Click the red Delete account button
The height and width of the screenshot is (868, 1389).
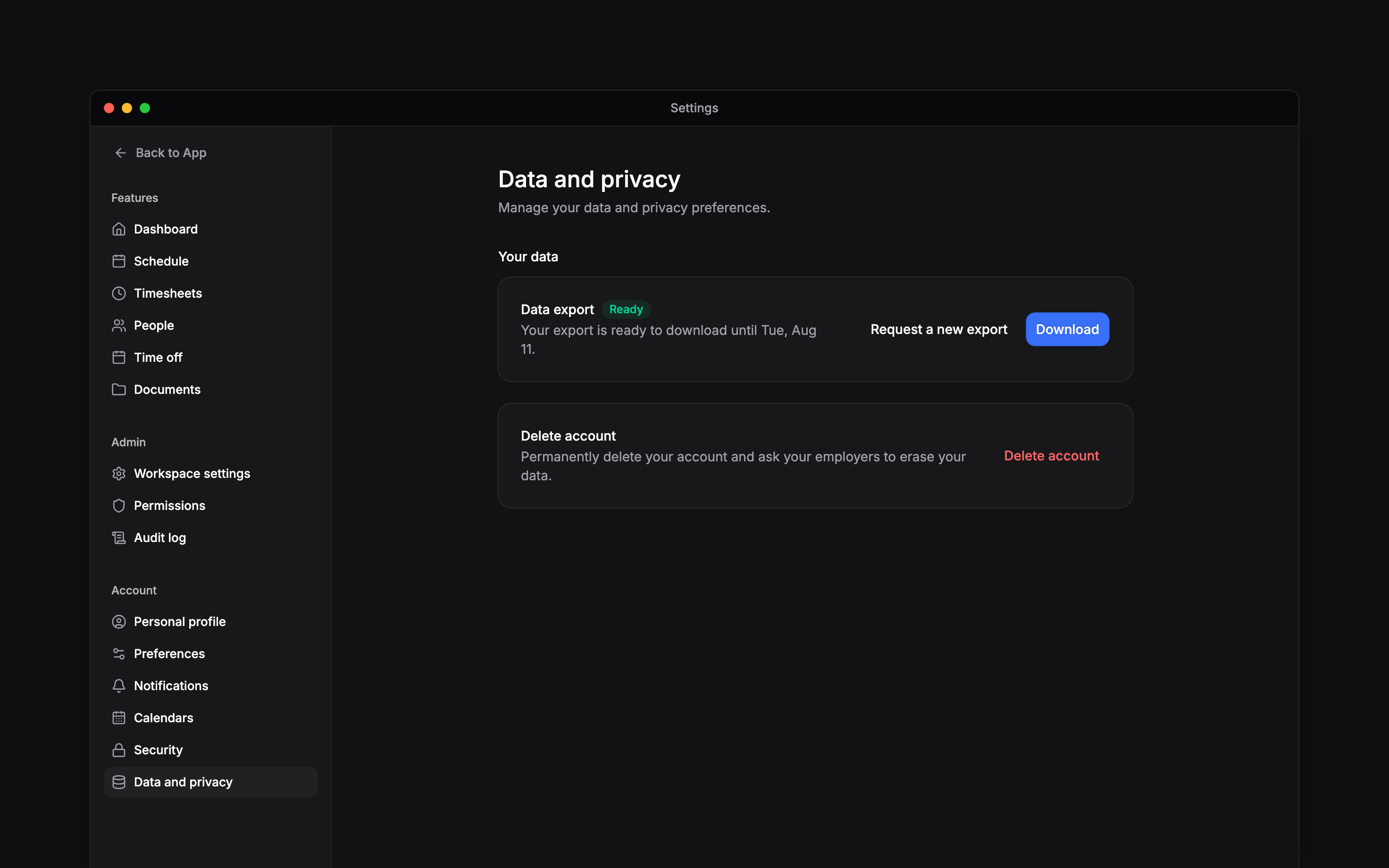tap(1051, 456)
